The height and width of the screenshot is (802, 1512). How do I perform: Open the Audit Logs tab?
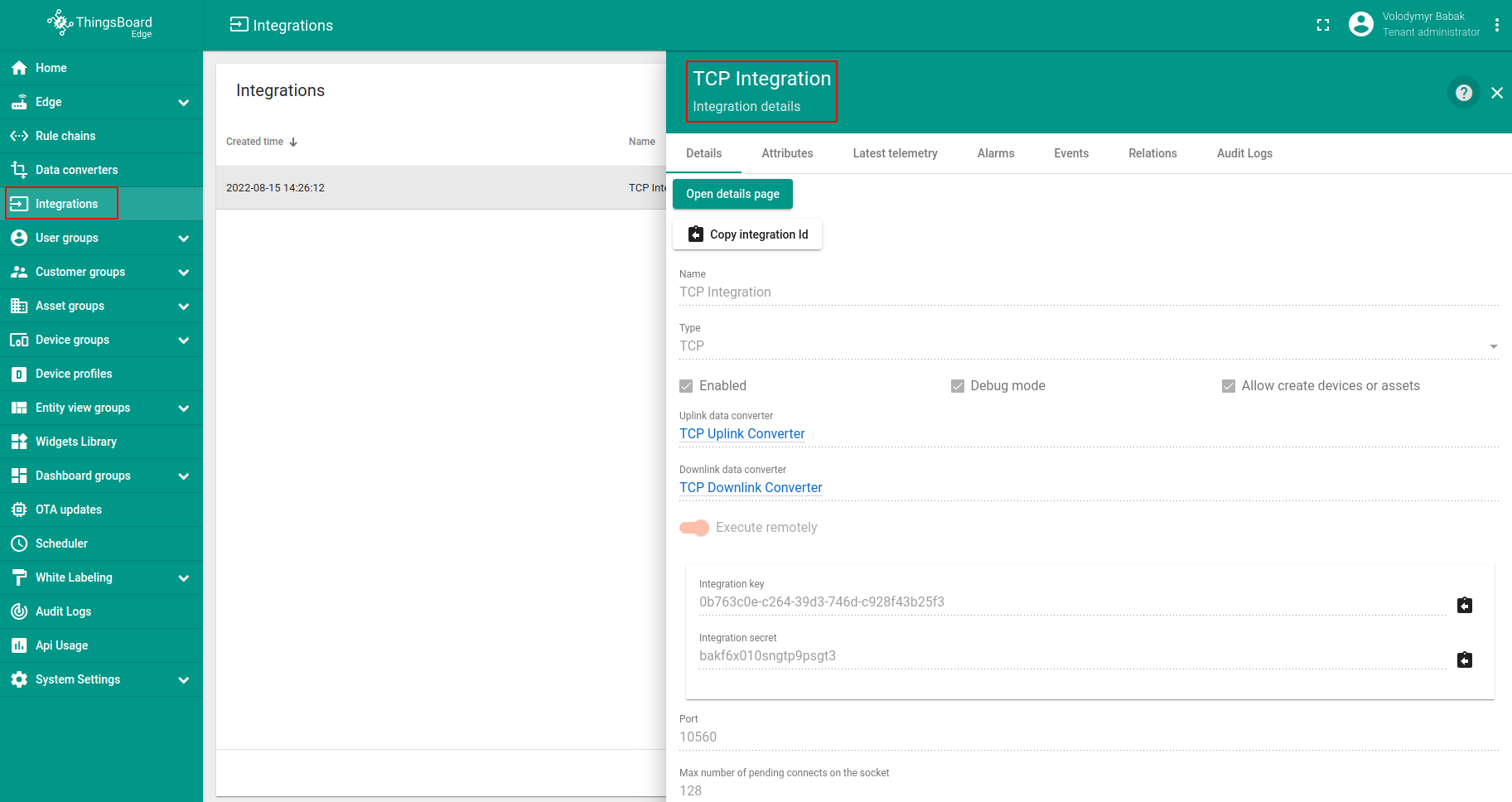(x=1244, y=153)
